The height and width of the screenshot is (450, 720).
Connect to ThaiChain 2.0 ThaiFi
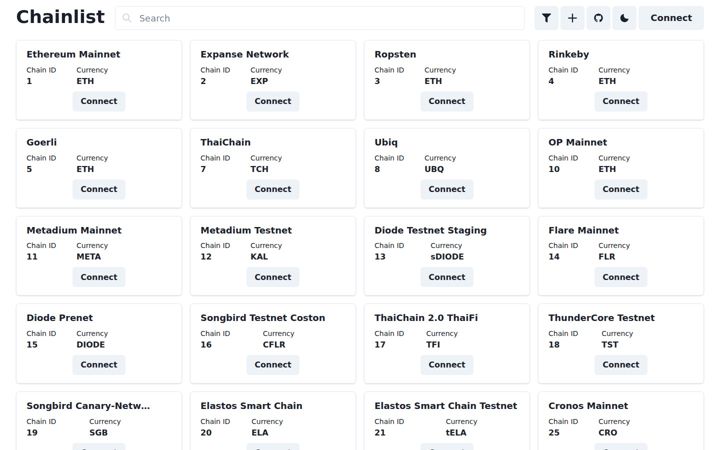pyautogui.click(x=447, y=365)
